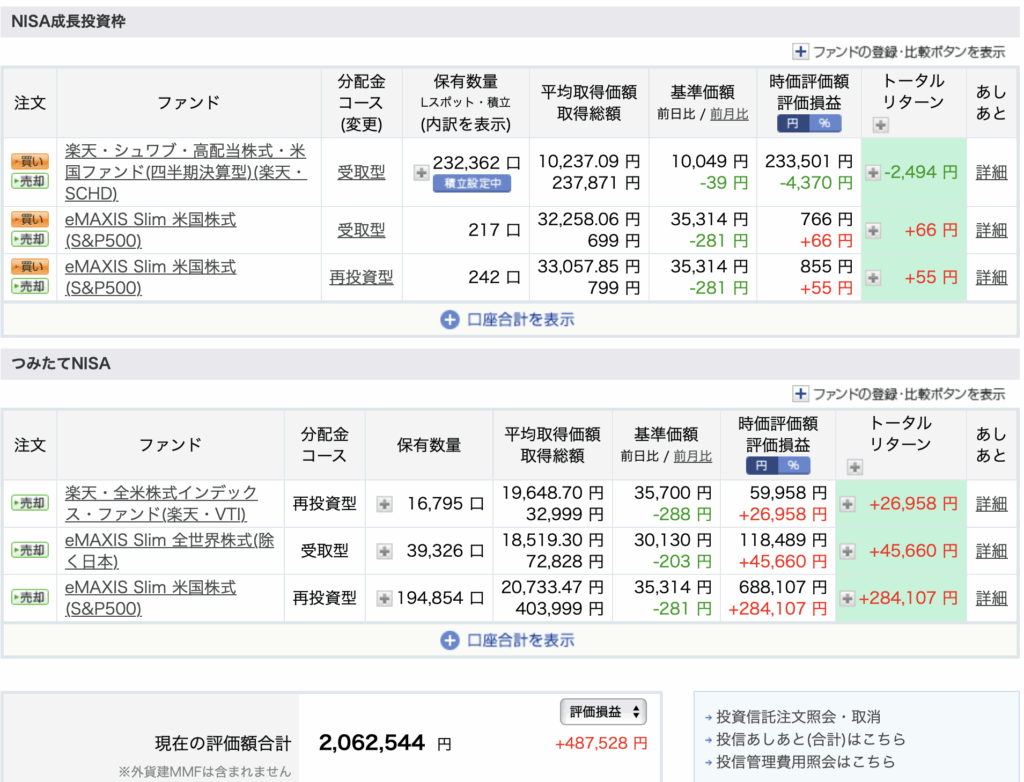Screen dimensions: 1024x782
Task: Click 再投資型 link for eMAXIS Slim 米国株式
Action: (x=361, y=277)
